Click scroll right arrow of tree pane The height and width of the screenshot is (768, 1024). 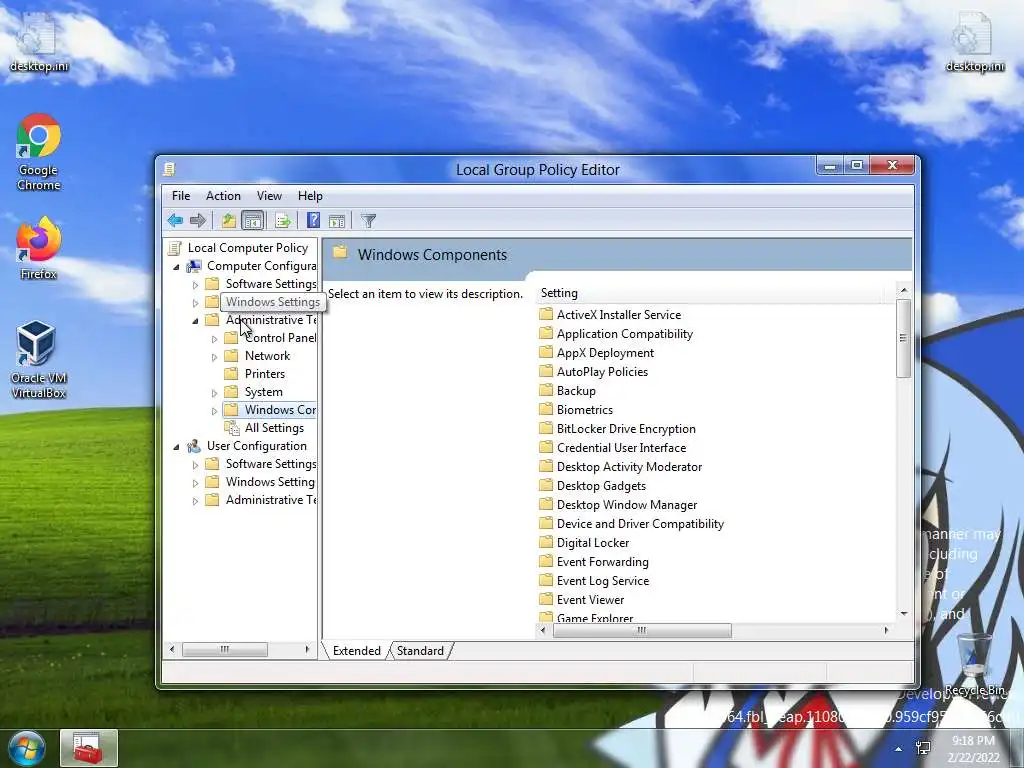(307, 649)
